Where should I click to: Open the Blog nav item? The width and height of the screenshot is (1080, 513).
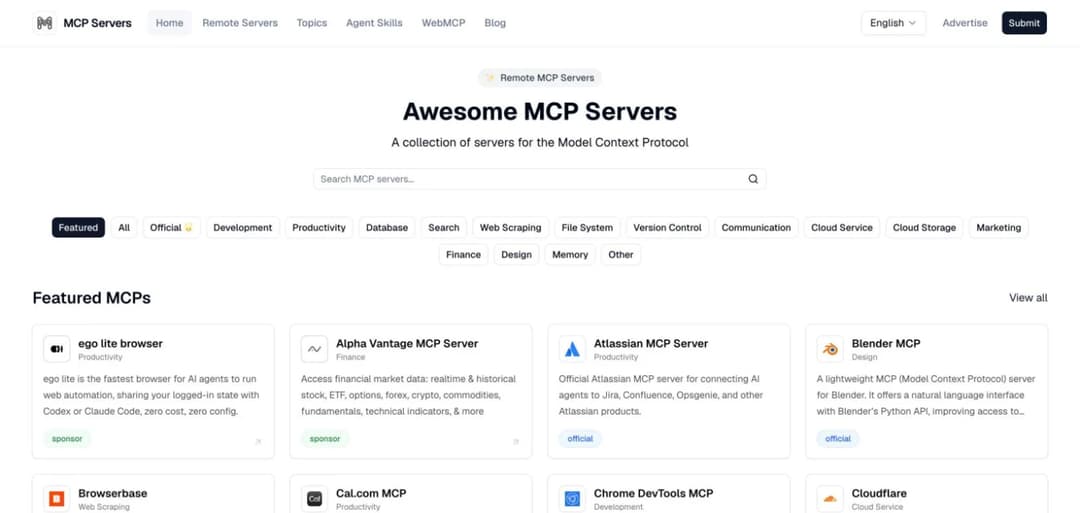tap(495, 23)
